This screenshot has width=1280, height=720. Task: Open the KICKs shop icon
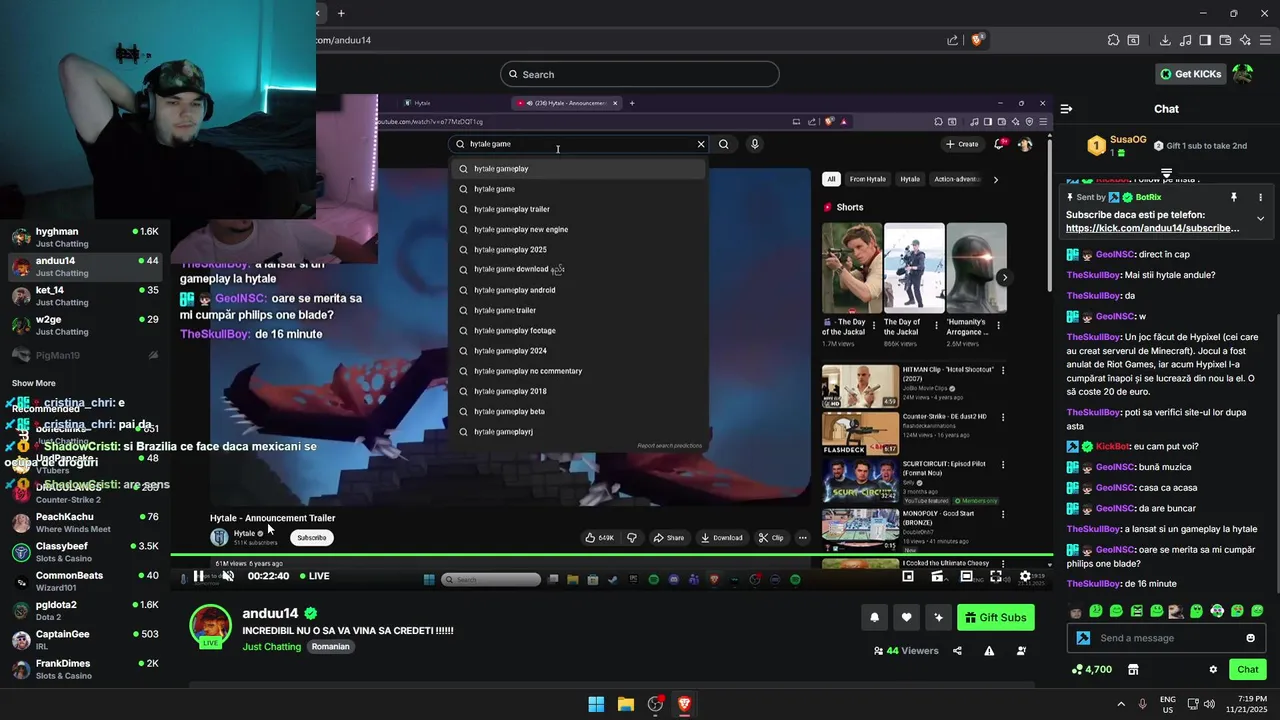click(x=1133, y=670)
